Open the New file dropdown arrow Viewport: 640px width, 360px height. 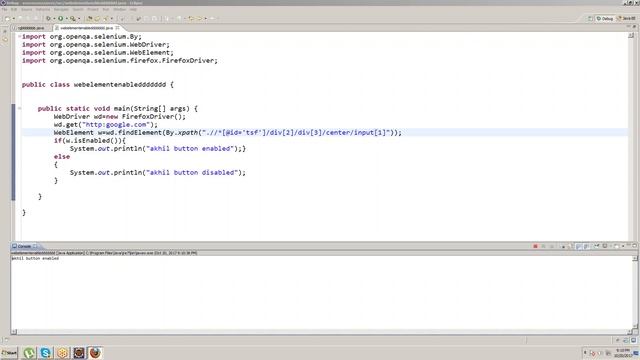point(14,18)
